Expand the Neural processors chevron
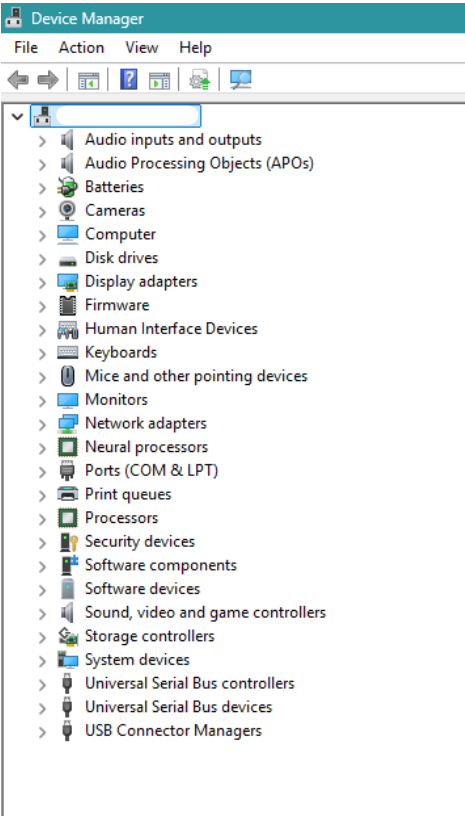 42,448
